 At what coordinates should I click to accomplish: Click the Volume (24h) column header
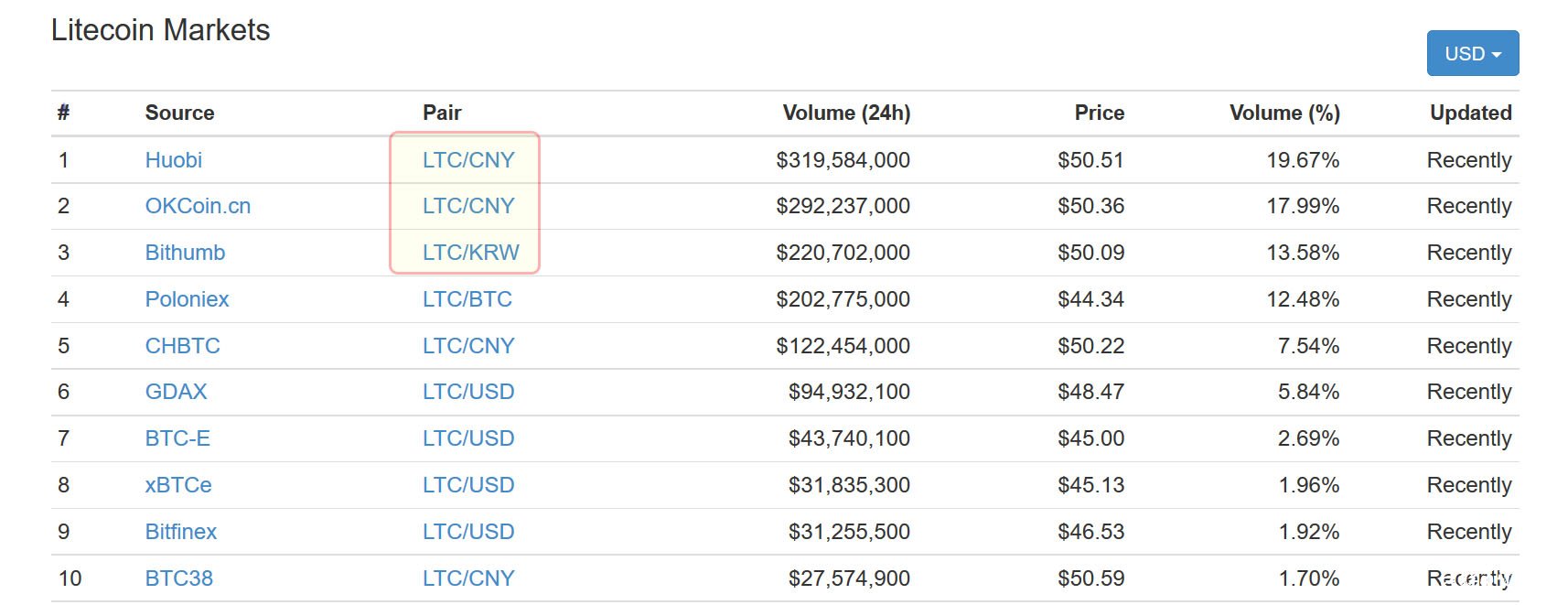pos(846,113)
